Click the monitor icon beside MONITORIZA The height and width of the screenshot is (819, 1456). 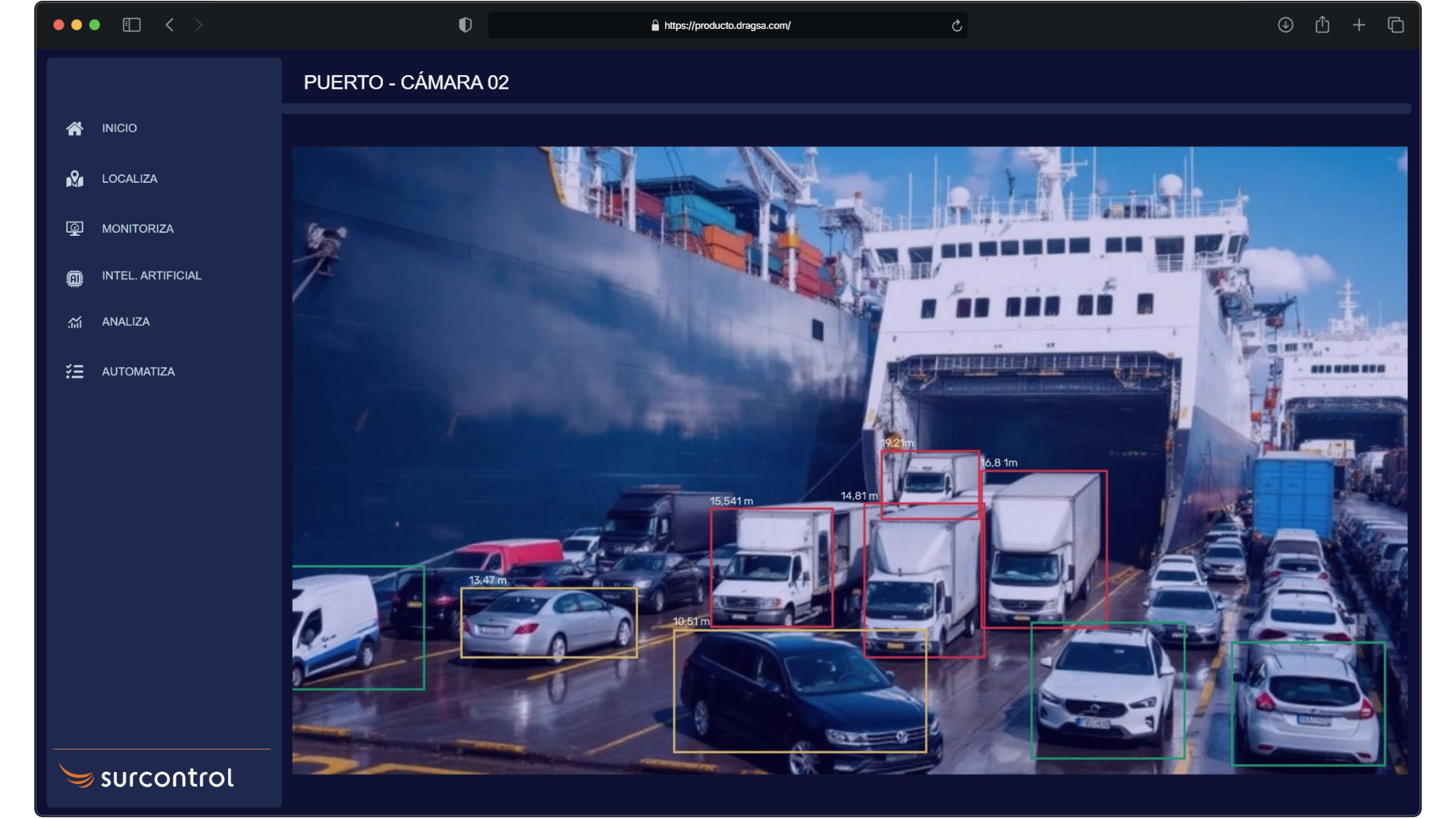click(x=74, y=228)
